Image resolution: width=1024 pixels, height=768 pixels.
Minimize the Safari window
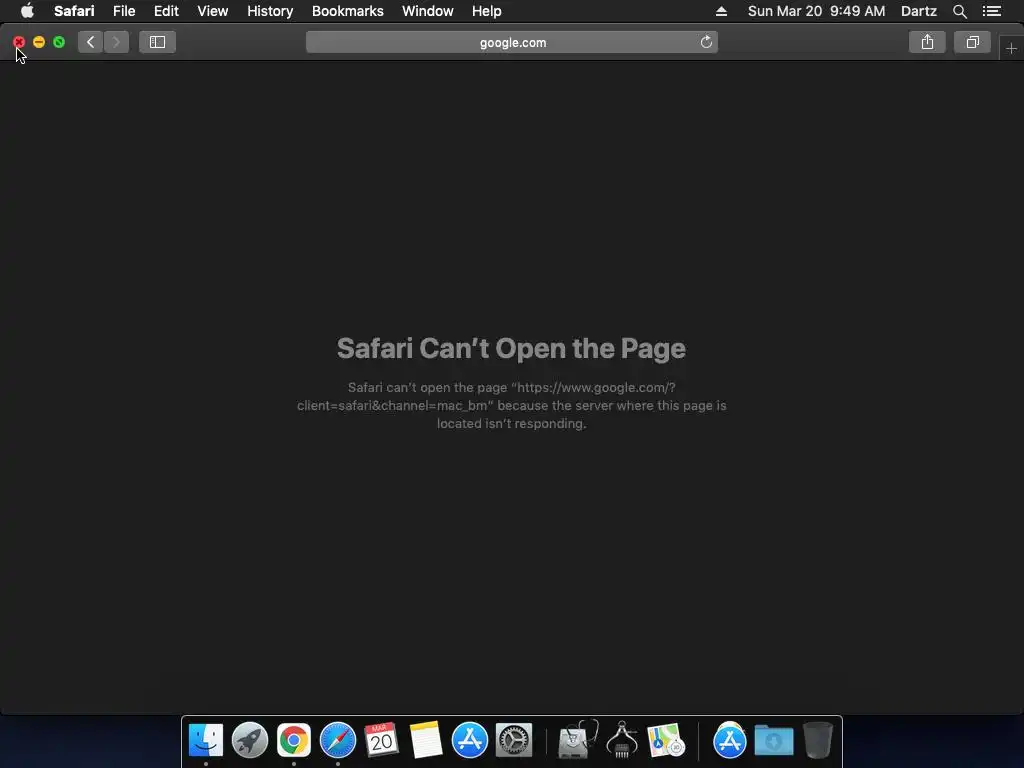39,42
